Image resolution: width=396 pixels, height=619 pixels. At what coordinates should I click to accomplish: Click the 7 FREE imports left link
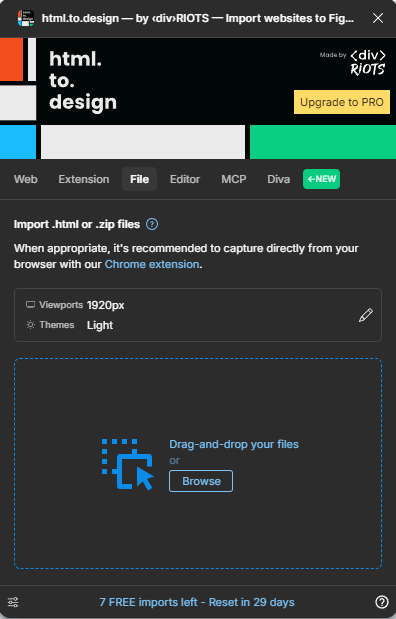pyautogui.click(x=197, y=602)
